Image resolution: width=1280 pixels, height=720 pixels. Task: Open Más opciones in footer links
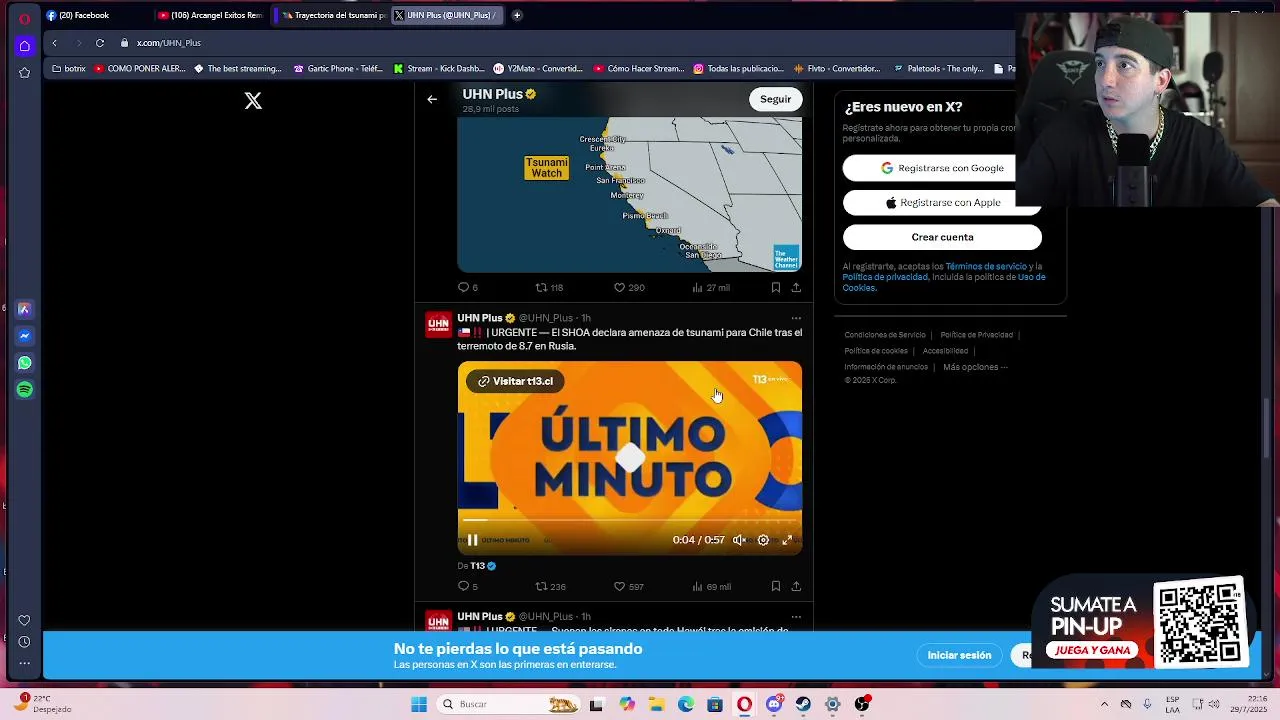pyautogui.click(x=975, y=367)
